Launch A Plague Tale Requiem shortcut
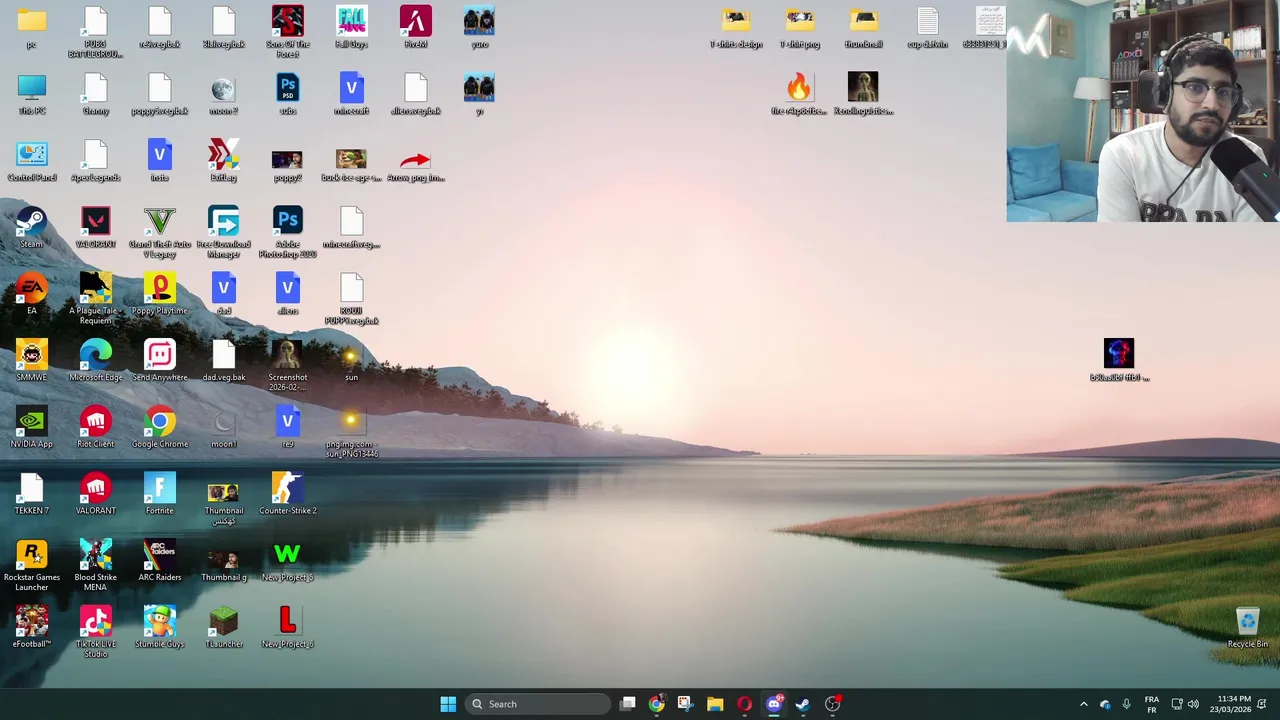The height and width of the screenshot is (720, 1280). 96,299
